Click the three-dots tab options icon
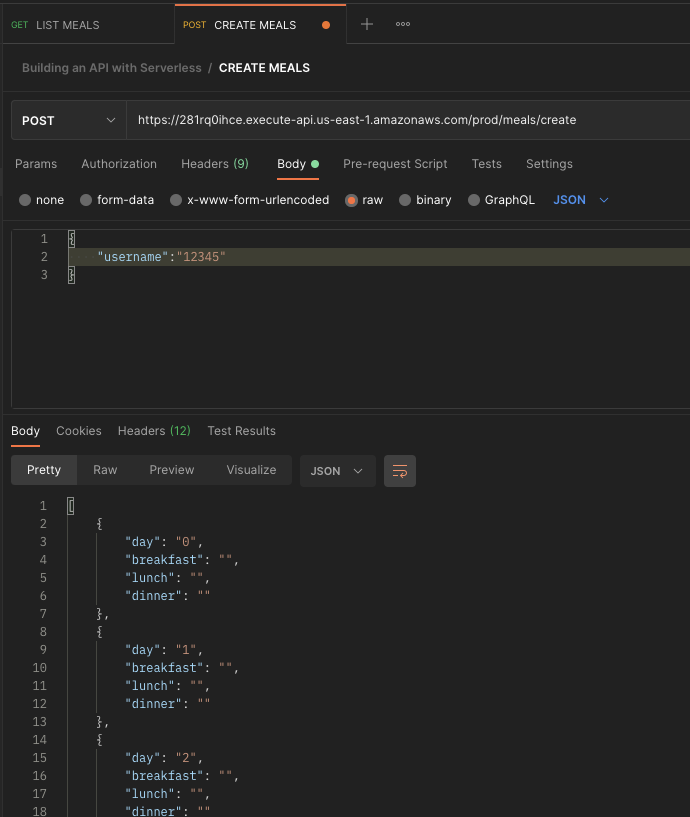This screenshot has width=690, height=817. point(403,25)
